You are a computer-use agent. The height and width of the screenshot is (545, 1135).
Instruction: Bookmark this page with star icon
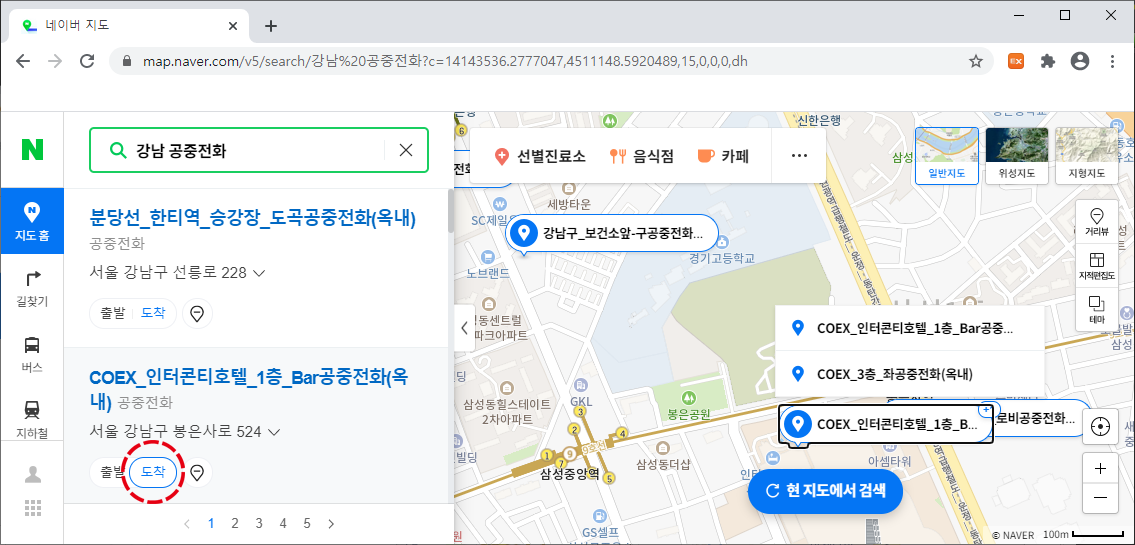click(976, 61)
